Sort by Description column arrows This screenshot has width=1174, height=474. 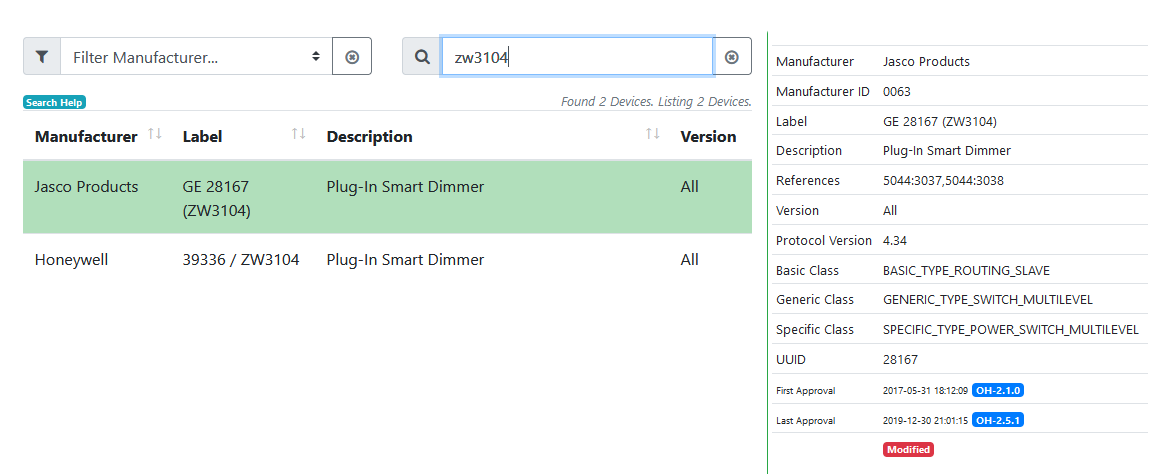pyautogui.click(x=652, y=134)
